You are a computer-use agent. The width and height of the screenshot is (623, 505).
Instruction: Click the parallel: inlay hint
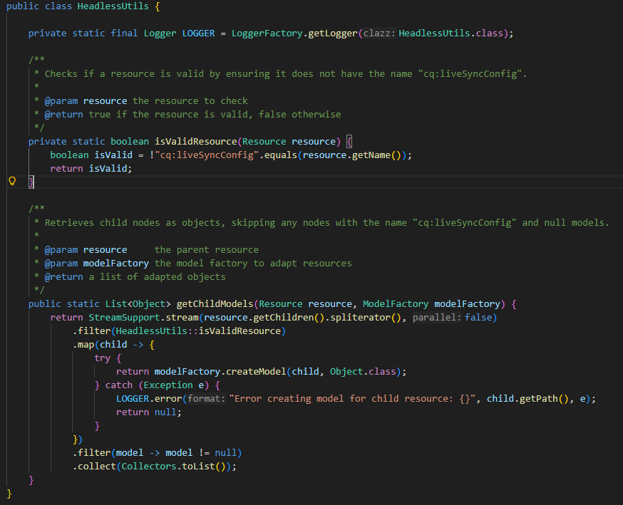pos(437,317)
